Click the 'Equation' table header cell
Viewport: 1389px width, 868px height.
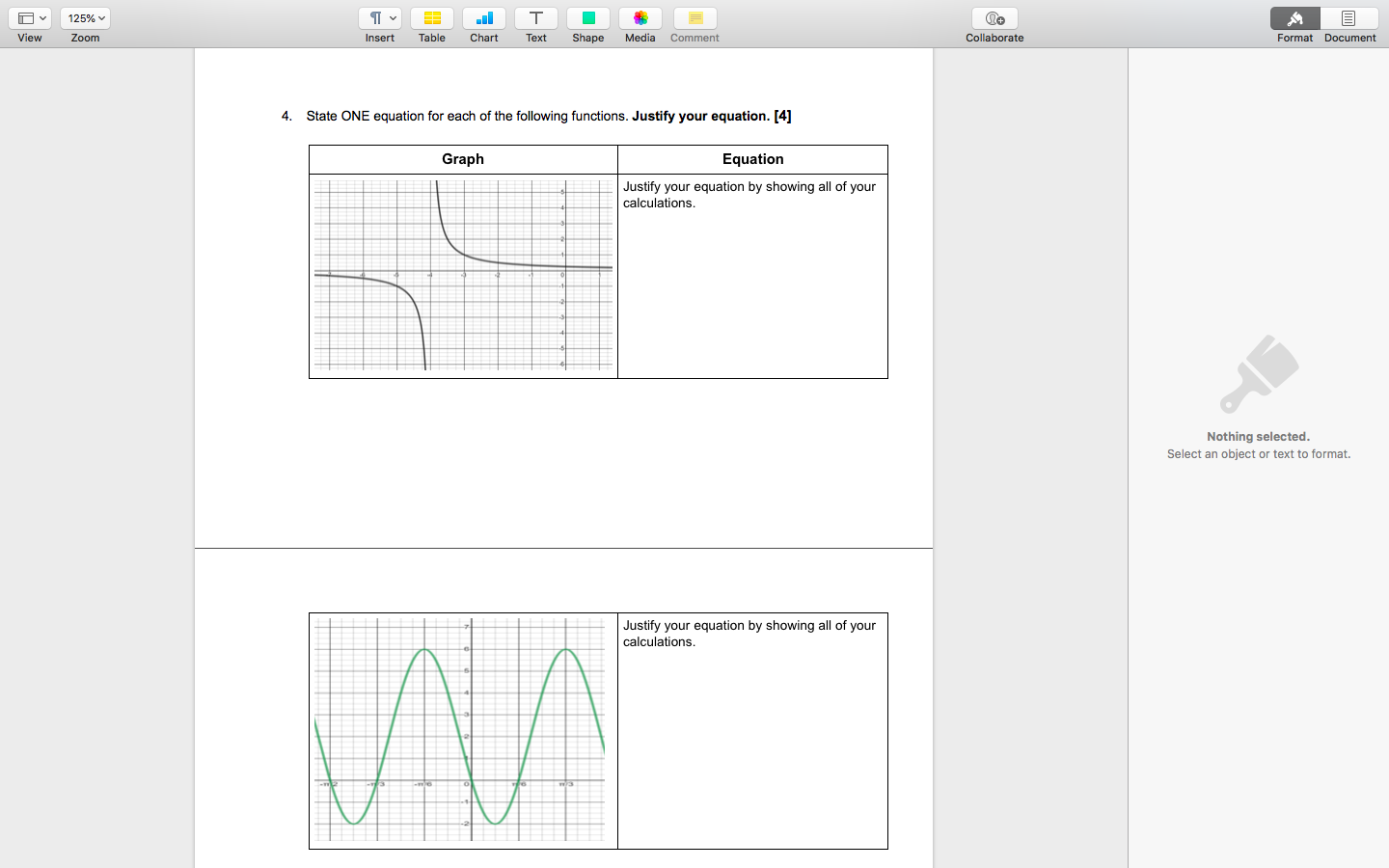point(752,159)
